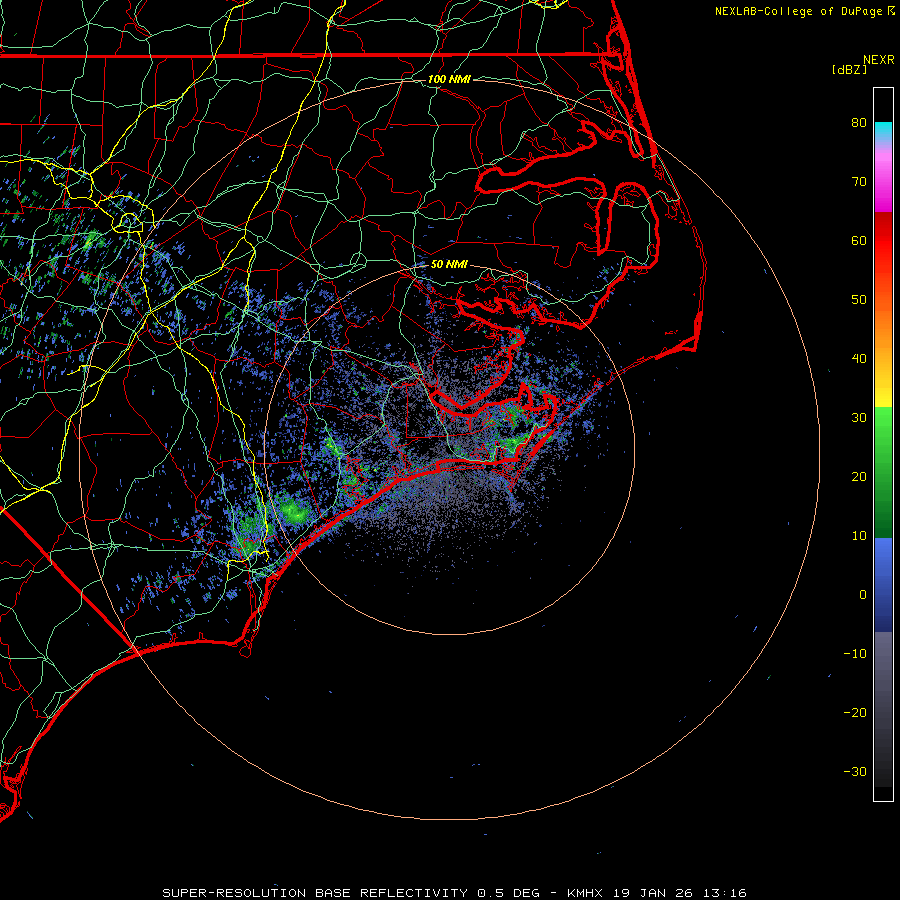This screenshot has height=900, width=900.
Task: Click the [dBZ] units label
Action: pos(849,69)
